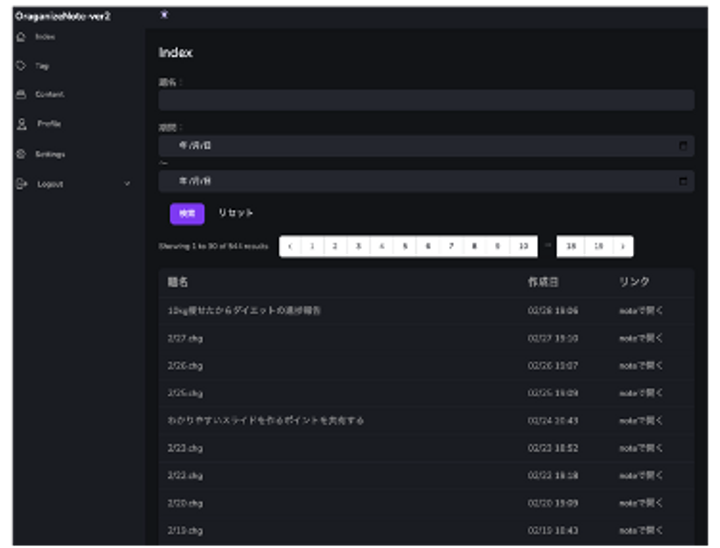Select pagination page 4

click(x=382, y=246)
